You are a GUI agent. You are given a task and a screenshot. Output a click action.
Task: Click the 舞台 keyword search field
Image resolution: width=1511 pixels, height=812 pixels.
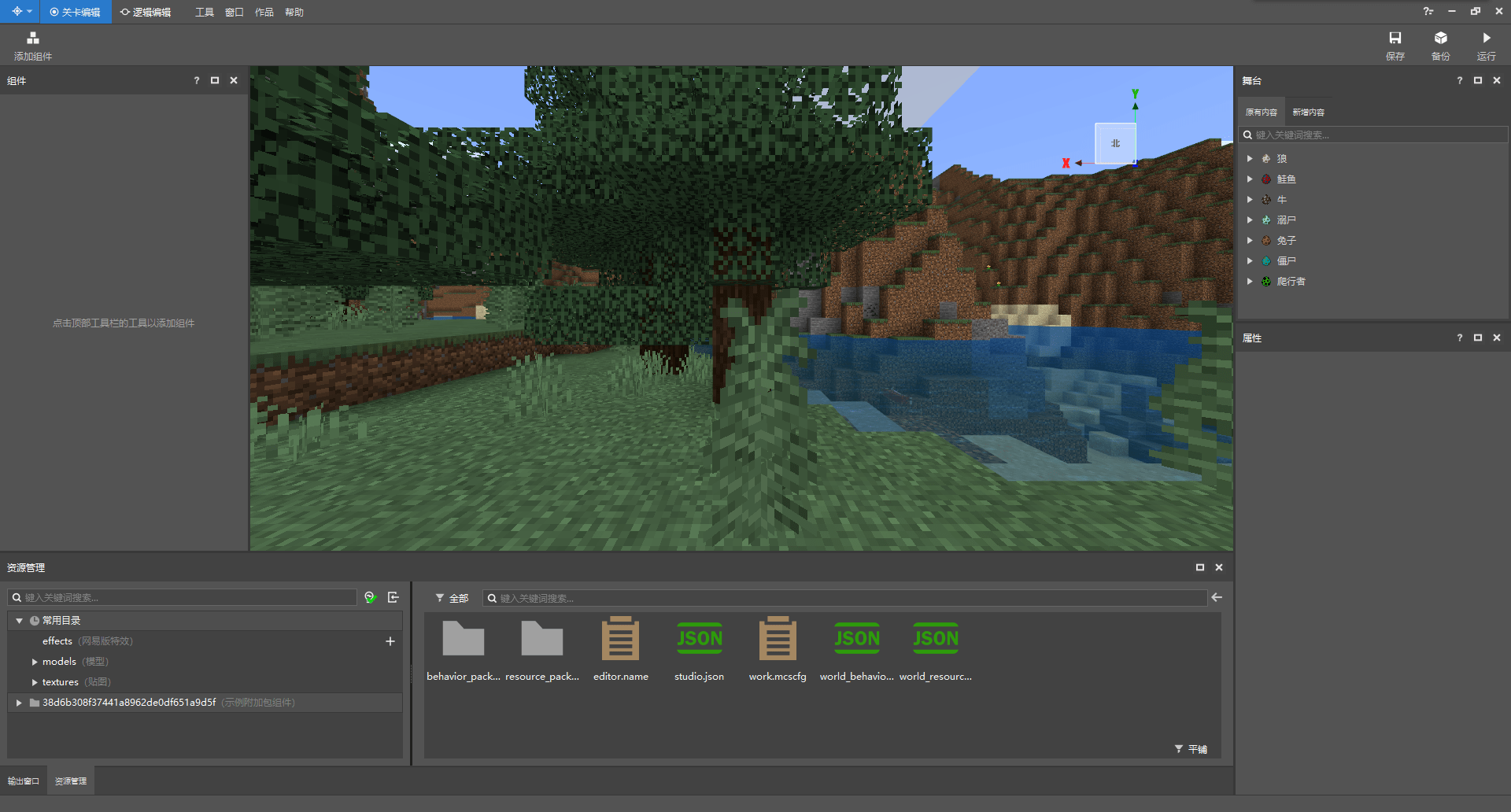1372,135
